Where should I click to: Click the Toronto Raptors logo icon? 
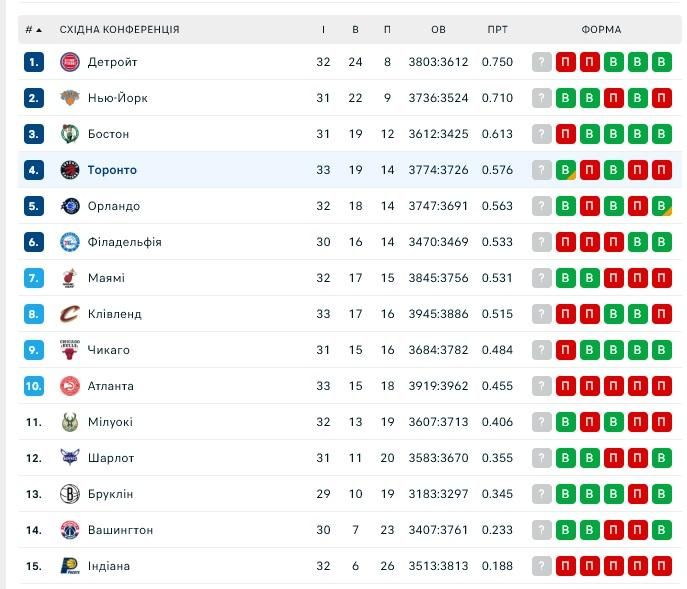[69, 170]
